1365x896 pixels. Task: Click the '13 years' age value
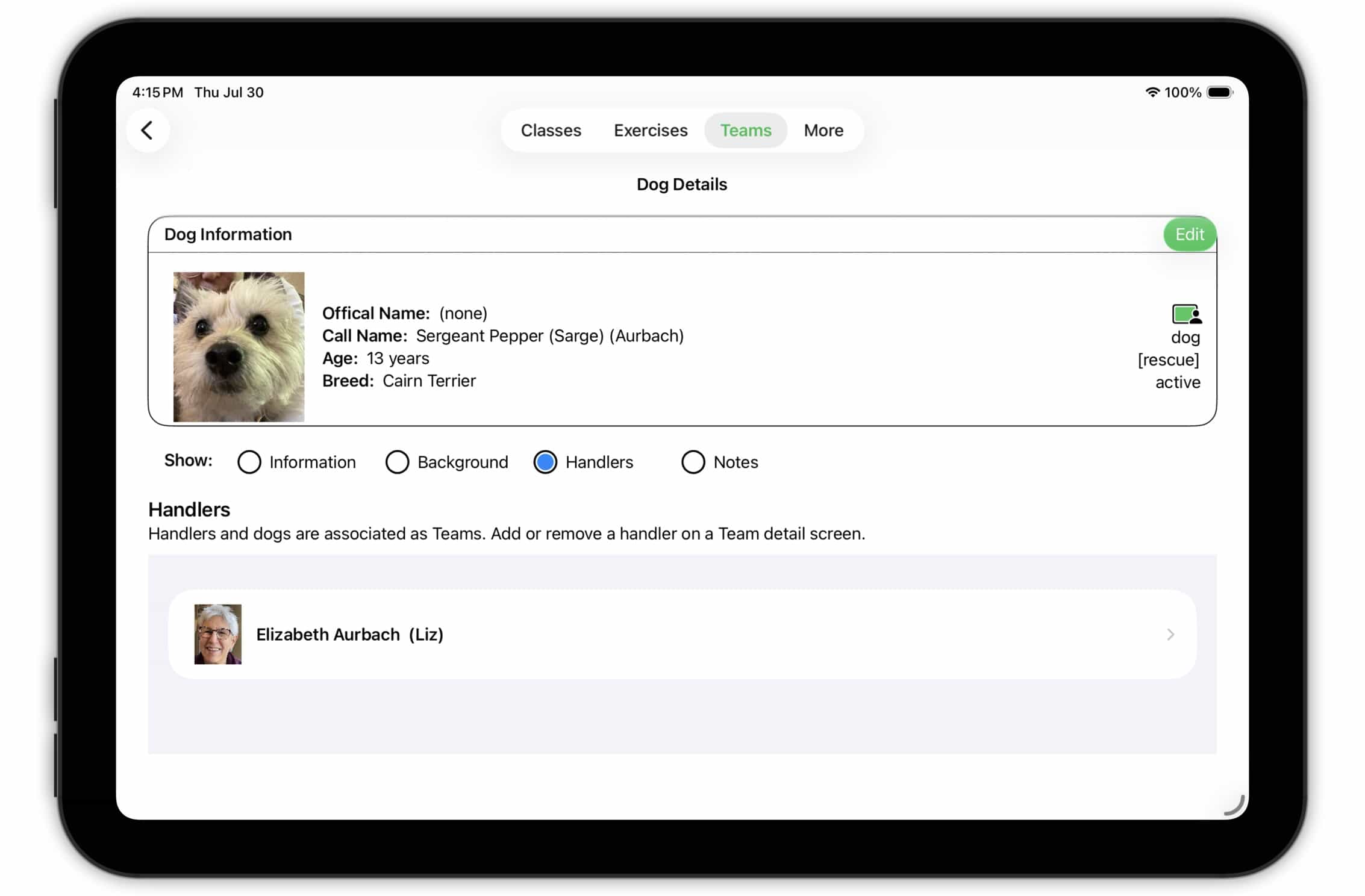point(398,358)
